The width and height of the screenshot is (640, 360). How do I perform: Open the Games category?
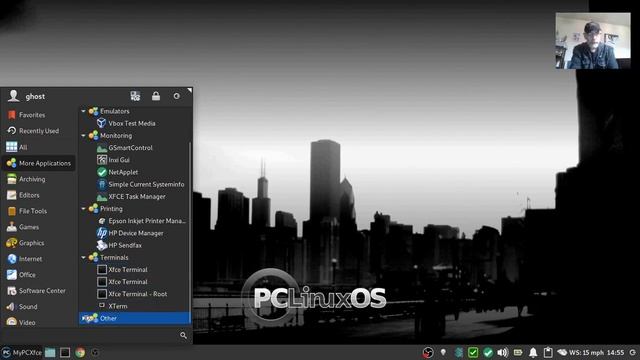(39, 227)
